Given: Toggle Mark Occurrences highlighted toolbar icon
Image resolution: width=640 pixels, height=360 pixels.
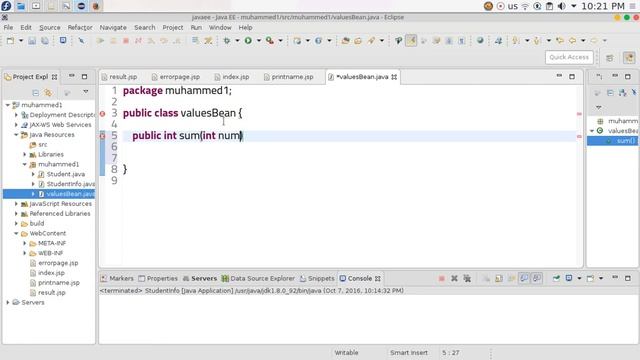Looking at the screenshot, I should (411, 40).
